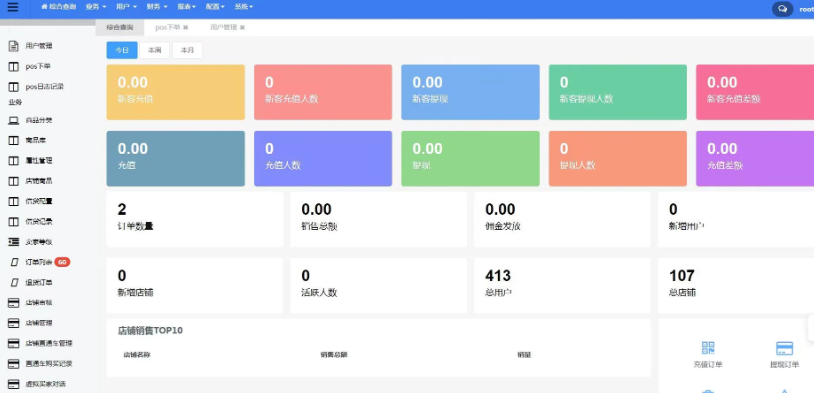This screenshot has height=393, width=814.
Task: Click the yellow 新客充值 card
Action: click(175, 92)
